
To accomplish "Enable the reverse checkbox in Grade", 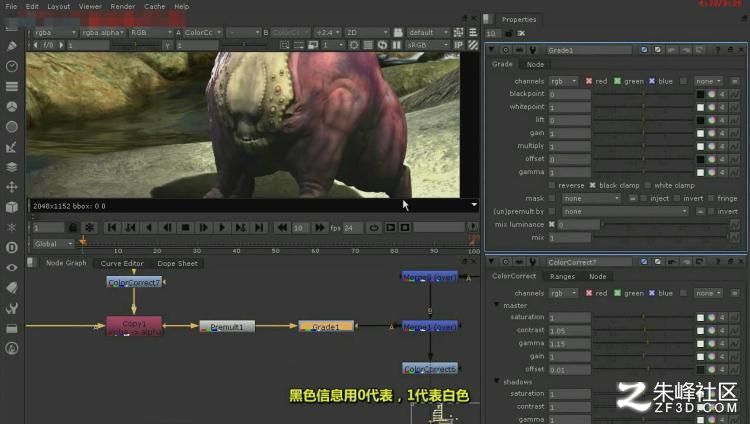I will pos(552,185).
